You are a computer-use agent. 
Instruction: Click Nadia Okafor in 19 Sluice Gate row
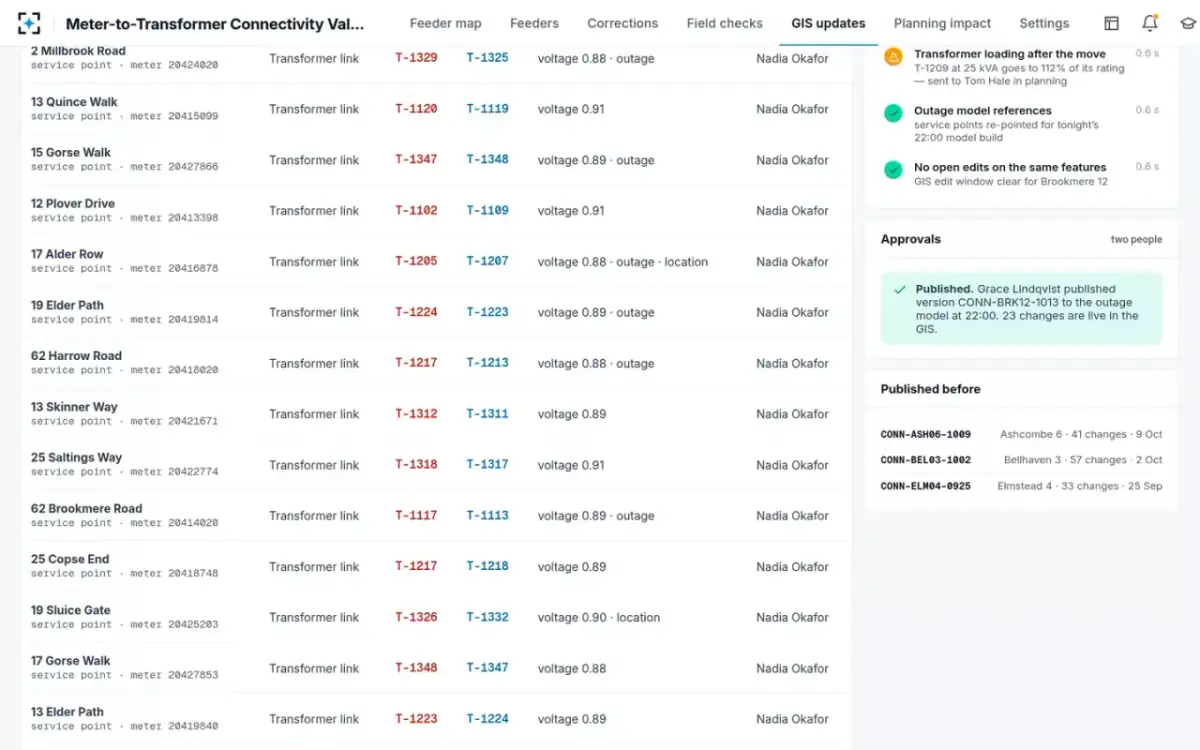pos(793,617)
